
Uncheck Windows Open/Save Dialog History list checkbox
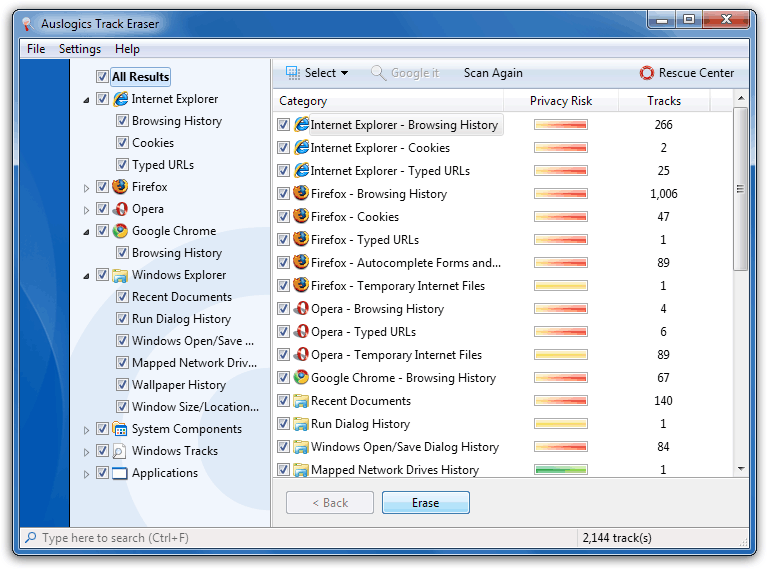283,447
